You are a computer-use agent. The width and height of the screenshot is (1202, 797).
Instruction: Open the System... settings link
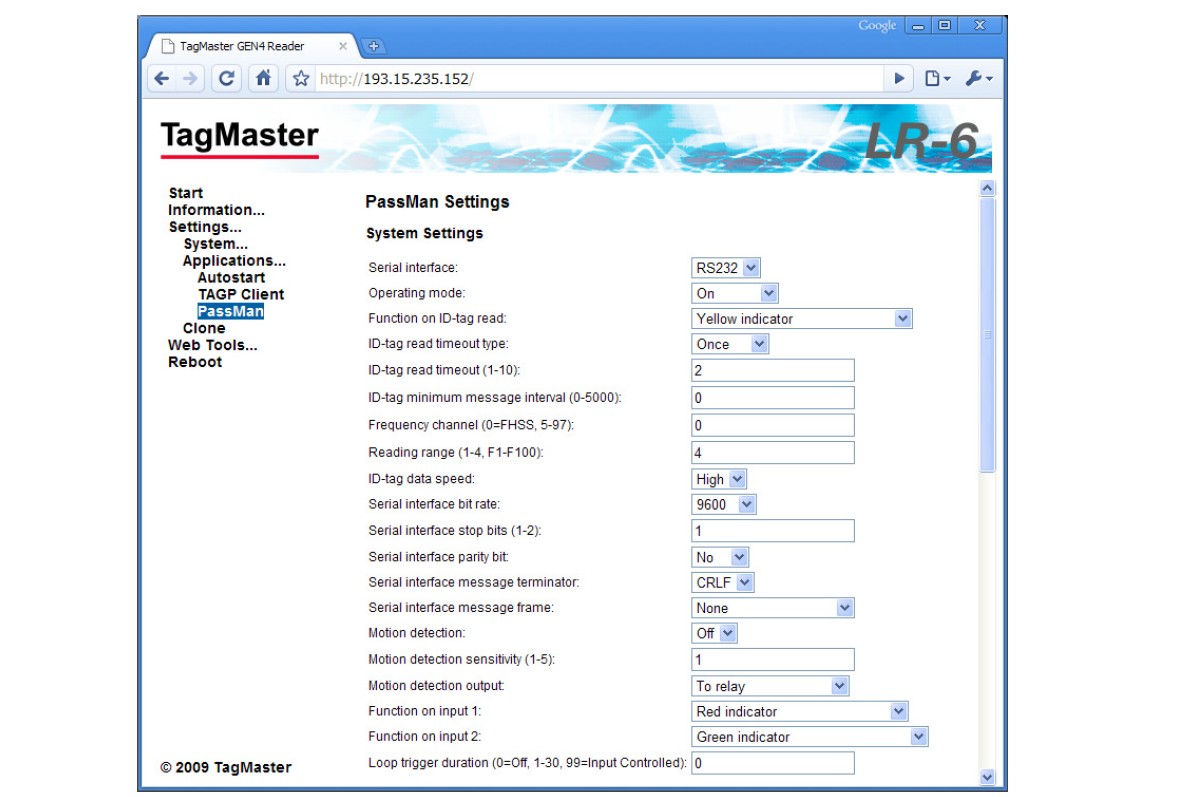point(216,244)
